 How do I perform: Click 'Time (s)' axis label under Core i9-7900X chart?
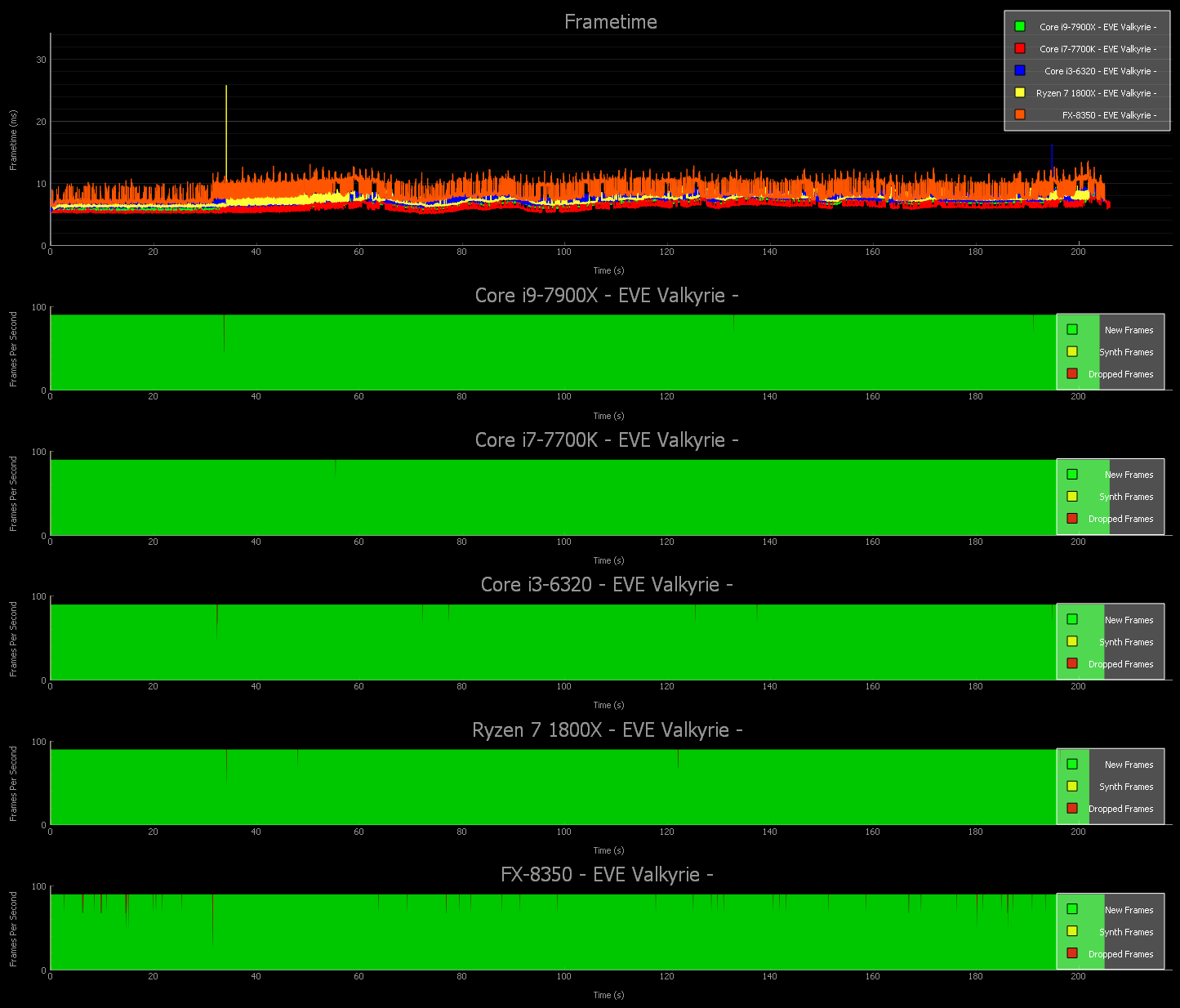pos(608,416)
